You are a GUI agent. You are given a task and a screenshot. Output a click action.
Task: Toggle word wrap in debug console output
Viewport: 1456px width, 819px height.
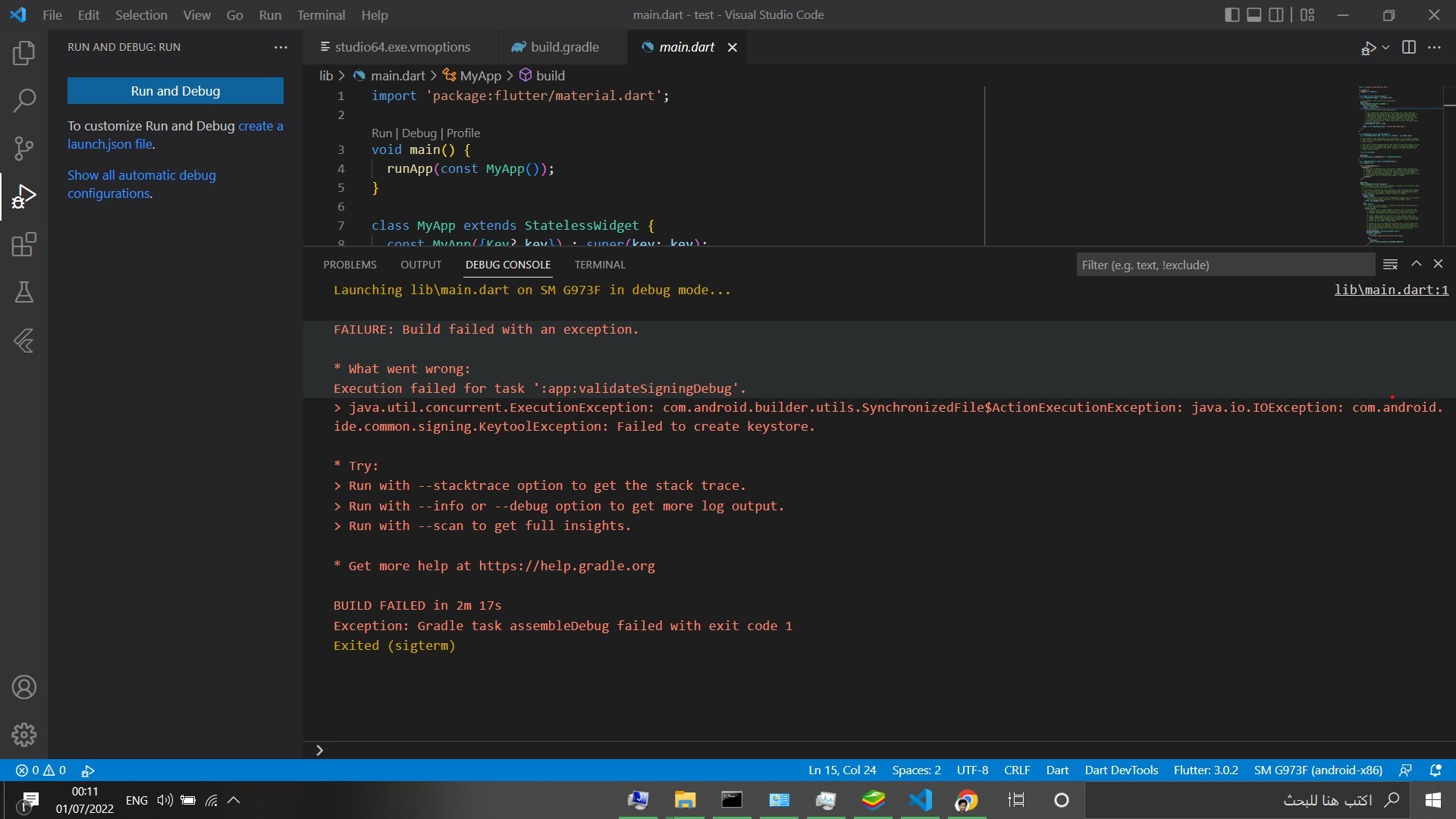(1391, 263)
